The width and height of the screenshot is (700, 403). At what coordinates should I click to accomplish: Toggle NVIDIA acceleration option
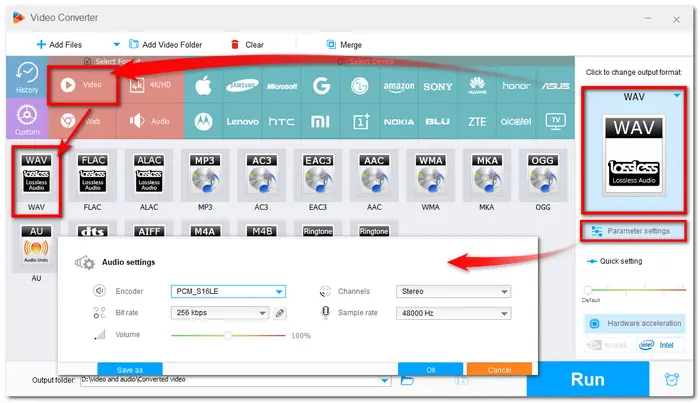coord(609,345)
